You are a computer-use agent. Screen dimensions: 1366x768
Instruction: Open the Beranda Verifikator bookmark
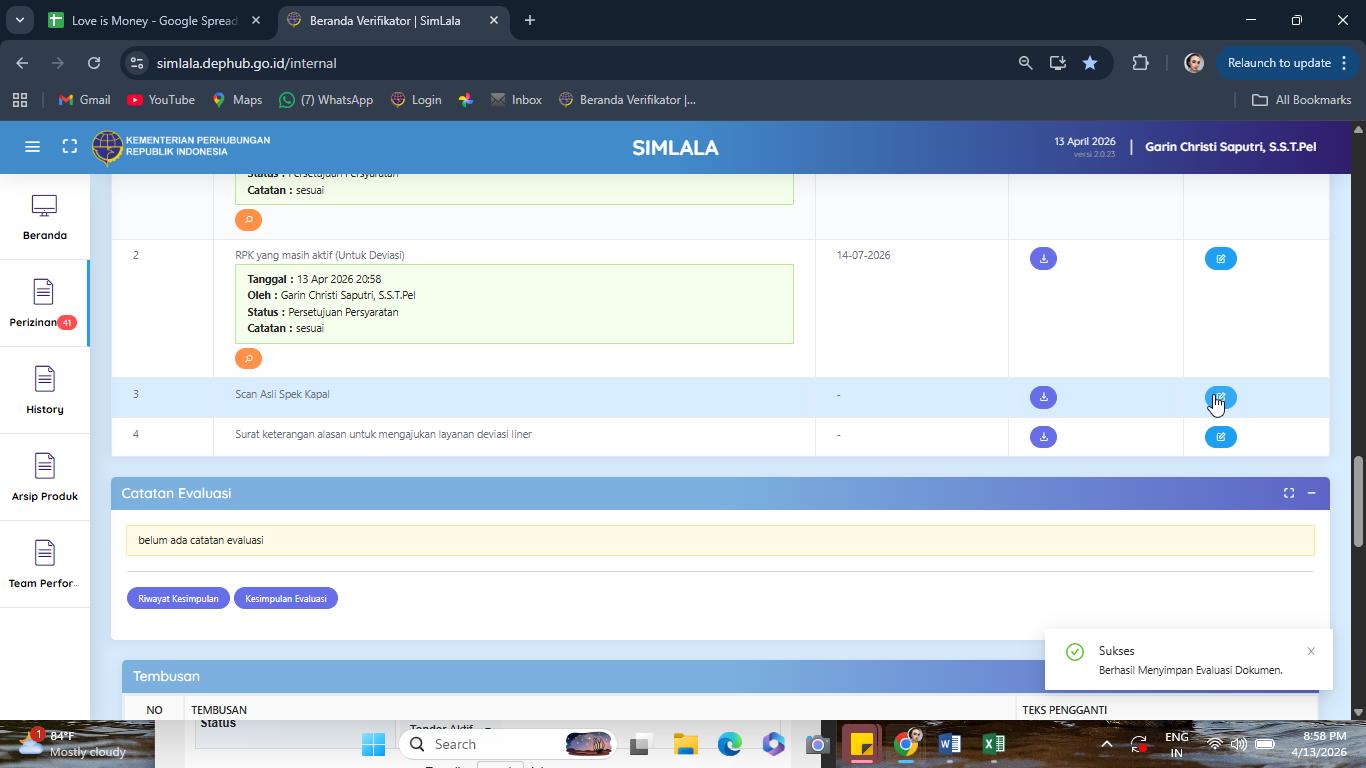coord(627,100)
